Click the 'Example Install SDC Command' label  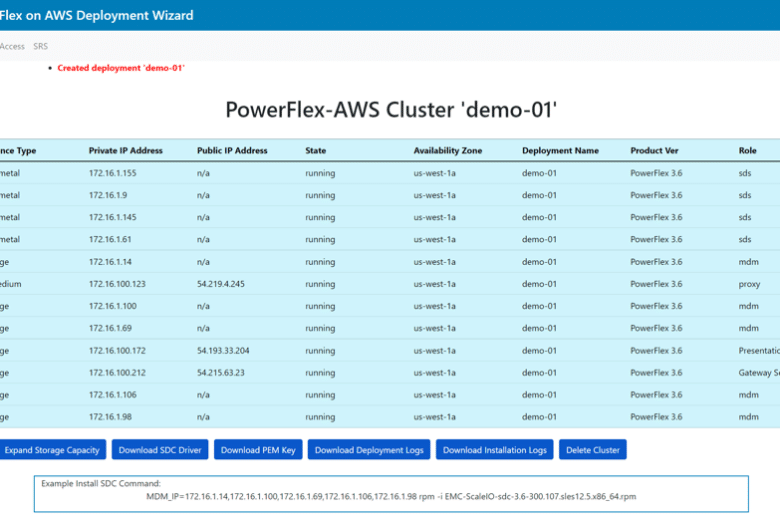(x=101, y=483)
